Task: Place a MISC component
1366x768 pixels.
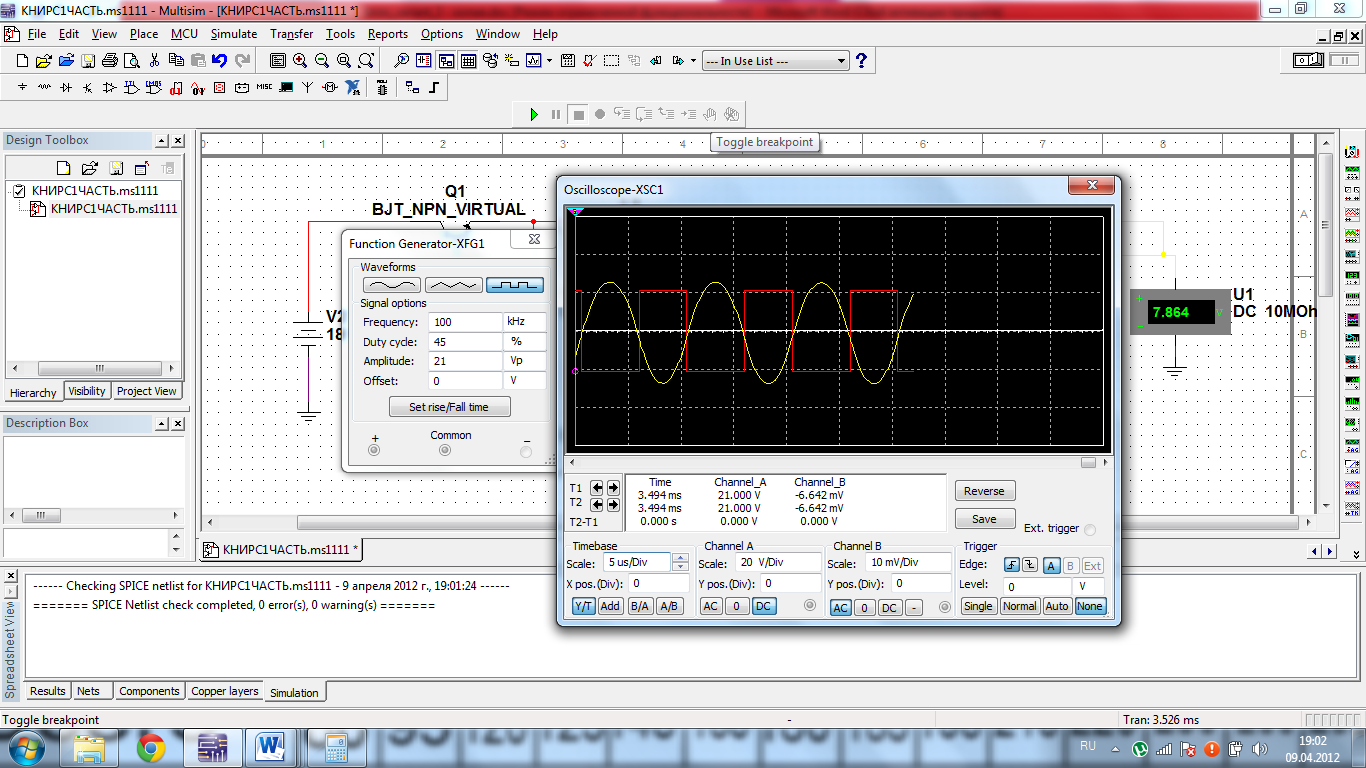Action: 264,88
